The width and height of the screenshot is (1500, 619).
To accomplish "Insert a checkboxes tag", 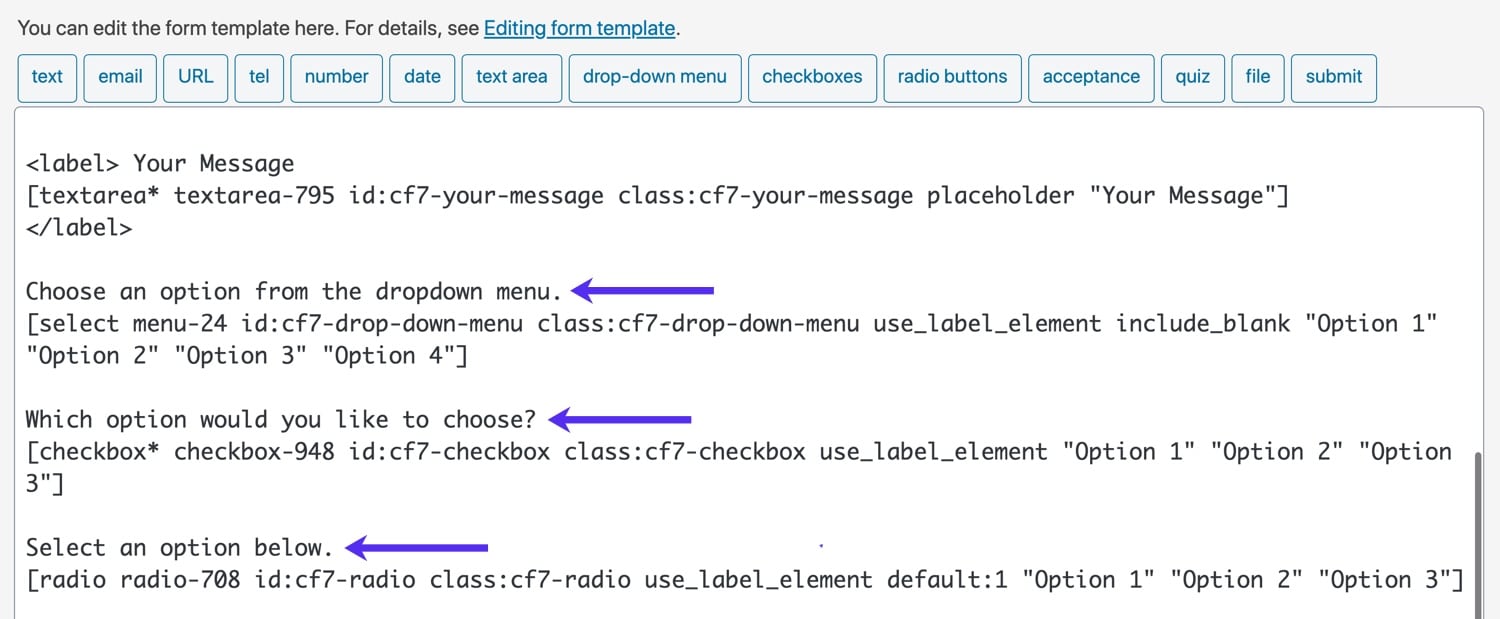I will click(x=812, y=77).
